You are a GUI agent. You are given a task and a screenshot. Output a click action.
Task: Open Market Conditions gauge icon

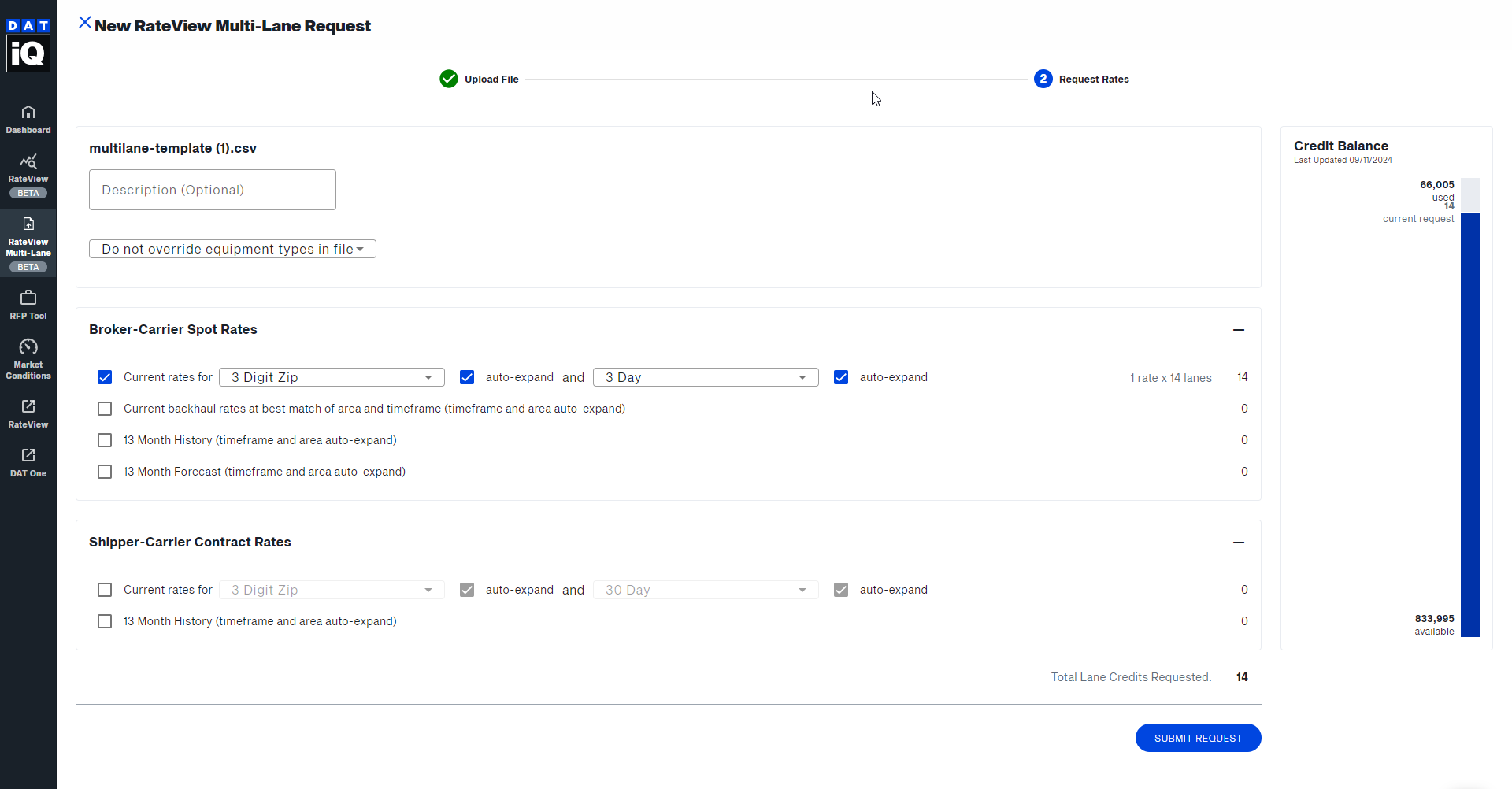[x=28, y=347]
